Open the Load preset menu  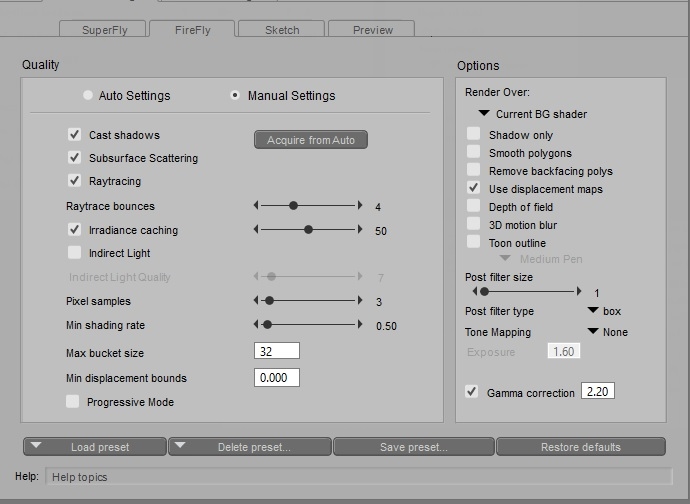point(94,447)
